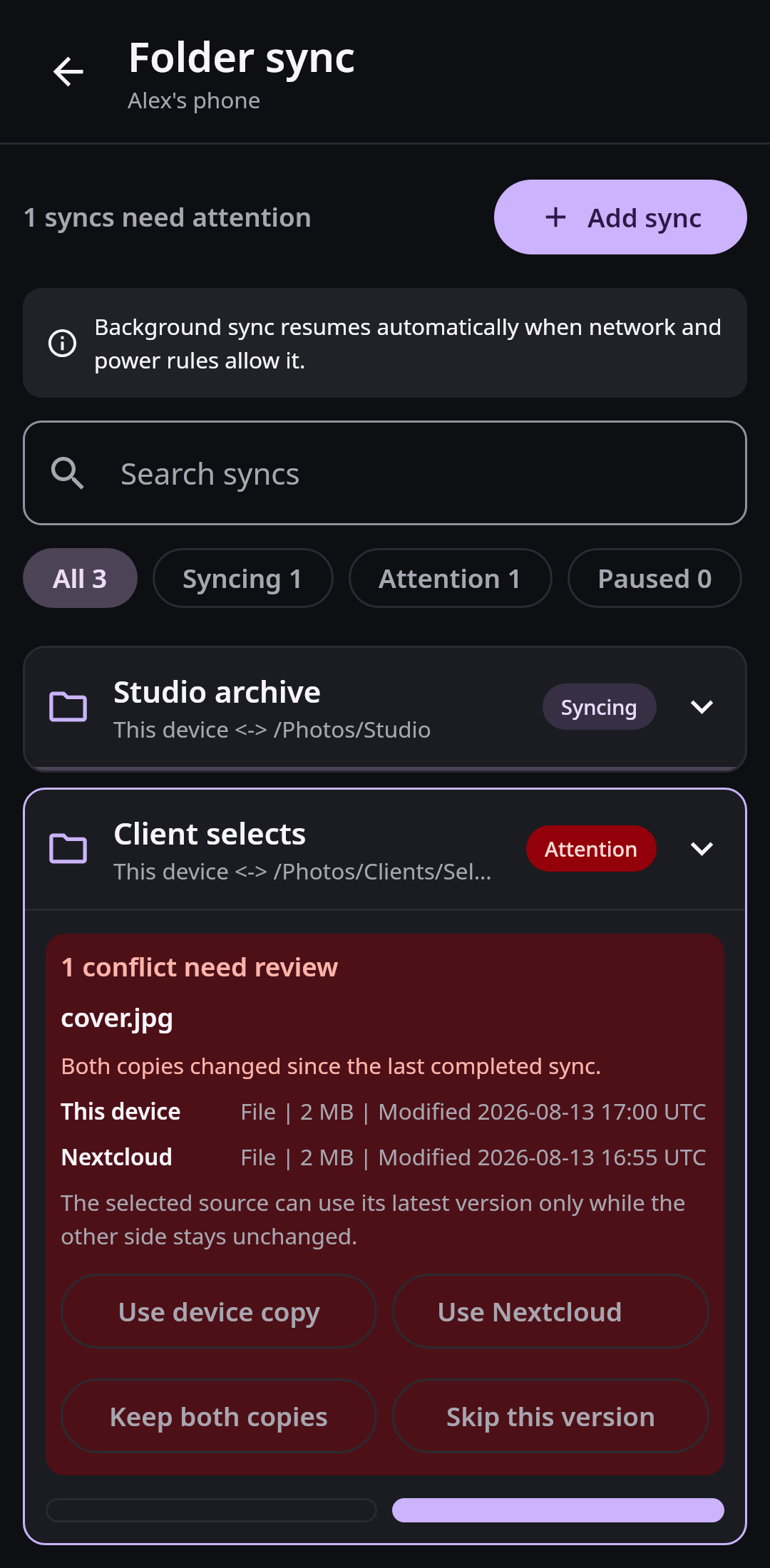Click the Studio archive title
This screenshot has width=770, height=1568.
coord(217,692)
